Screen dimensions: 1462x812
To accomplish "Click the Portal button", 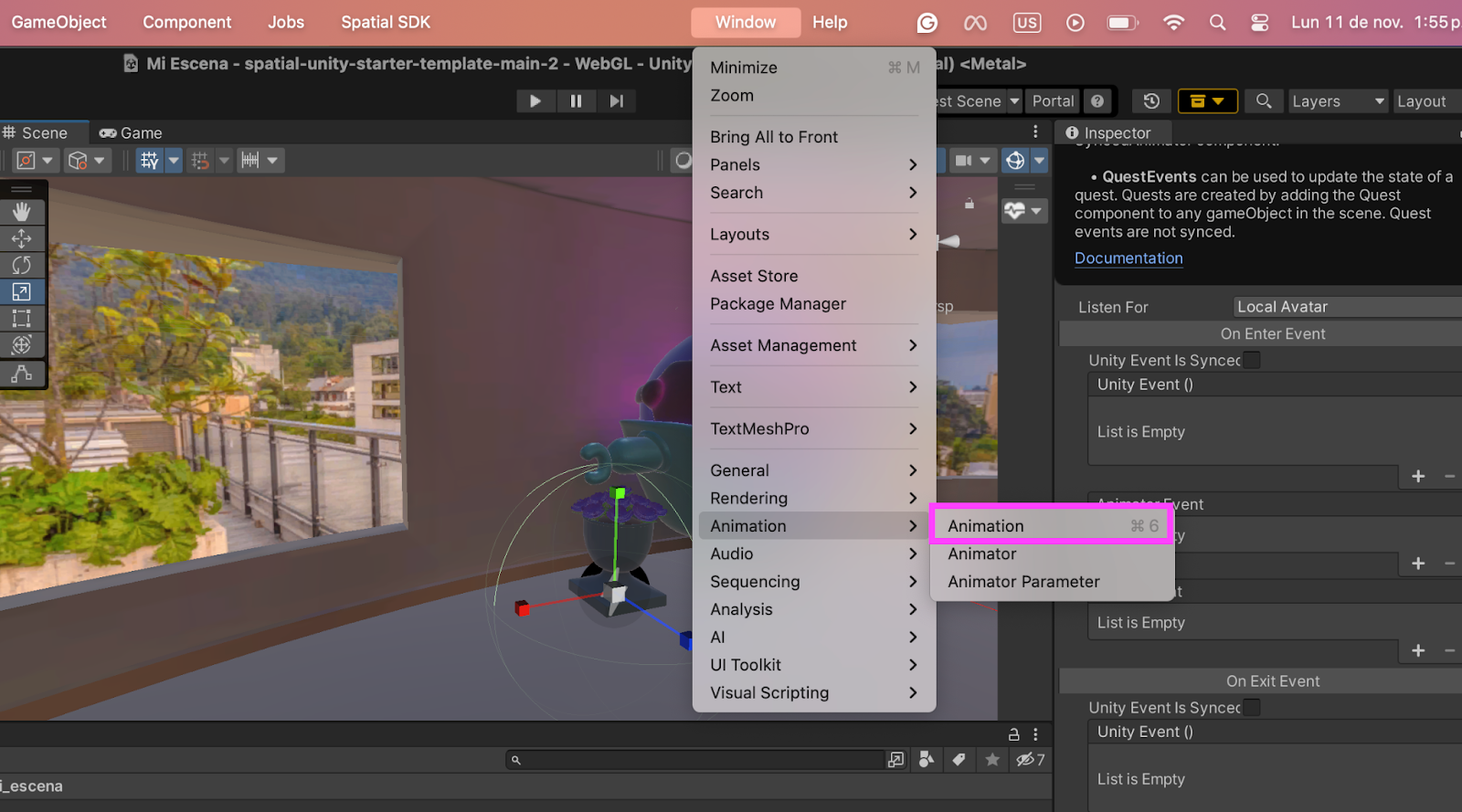I will coord(1053,101).
